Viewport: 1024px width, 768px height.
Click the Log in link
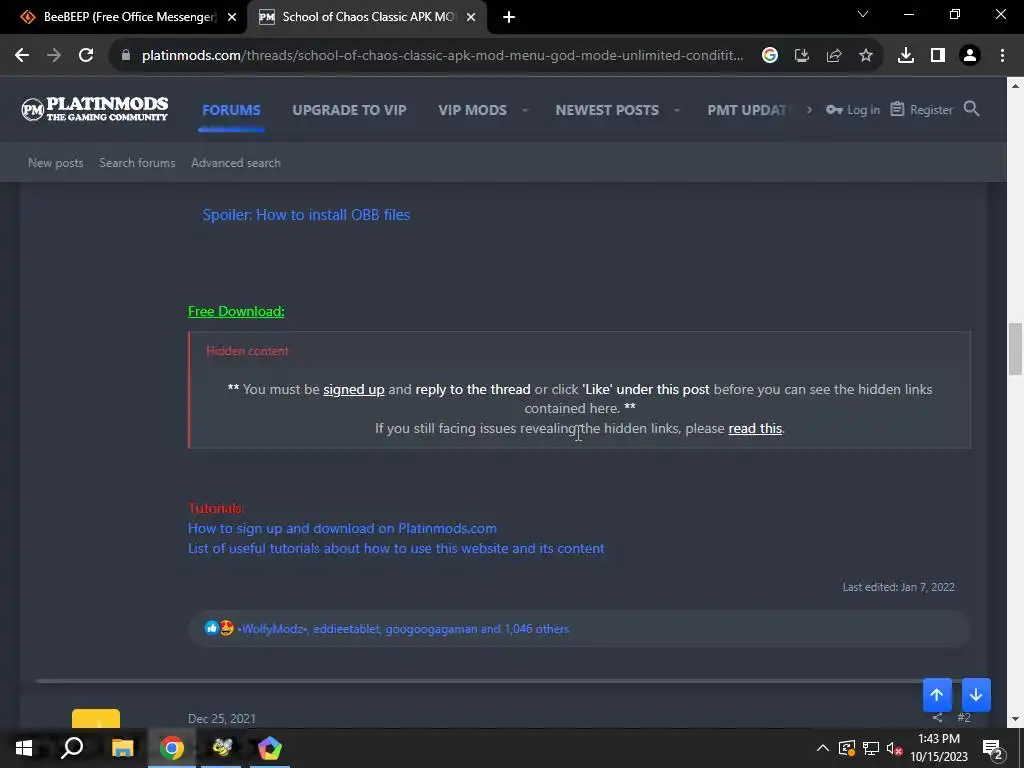tap(853, 110)
